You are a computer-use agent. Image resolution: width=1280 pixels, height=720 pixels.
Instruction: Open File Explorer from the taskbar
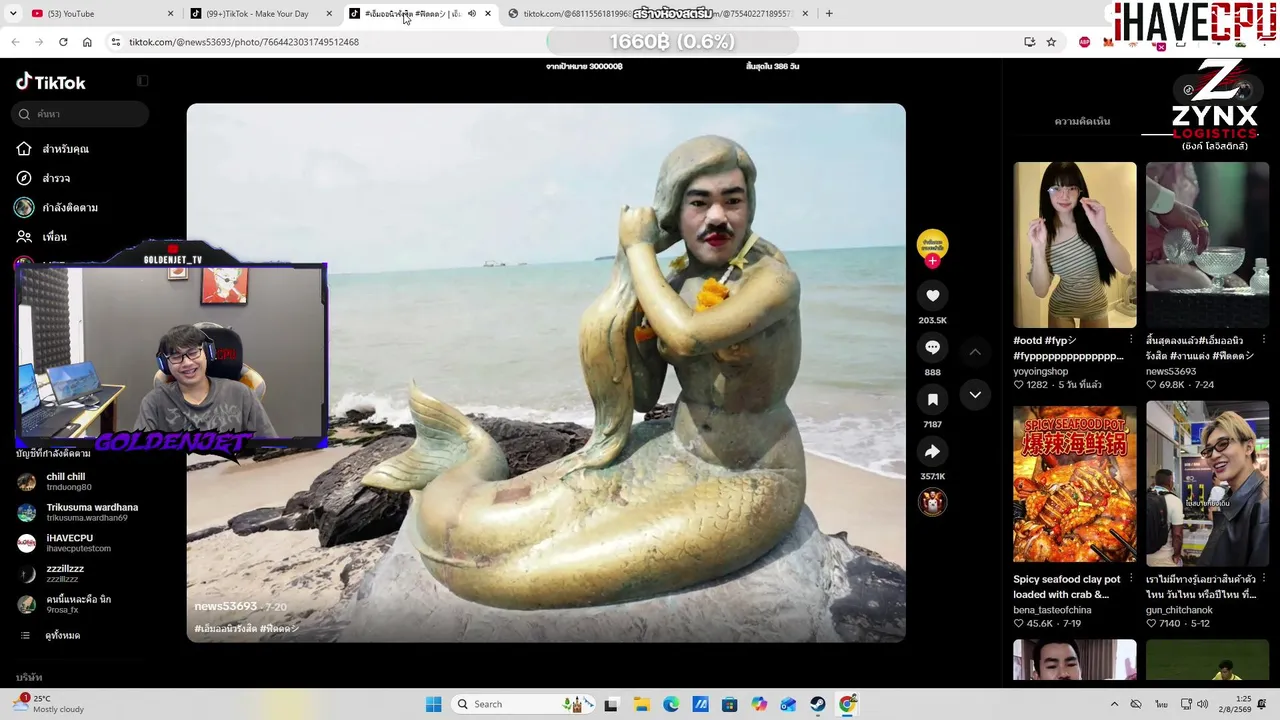click(641, 704)
